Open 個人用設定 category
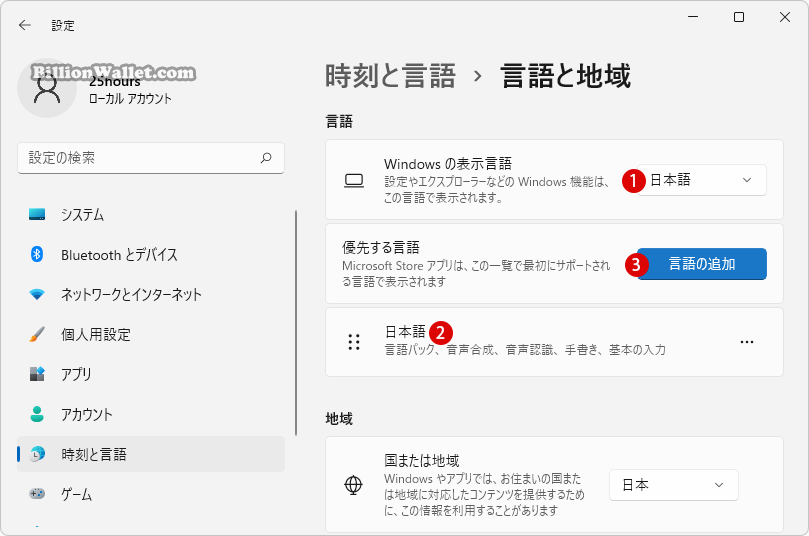809x536 pixels. tap(151, 334)
